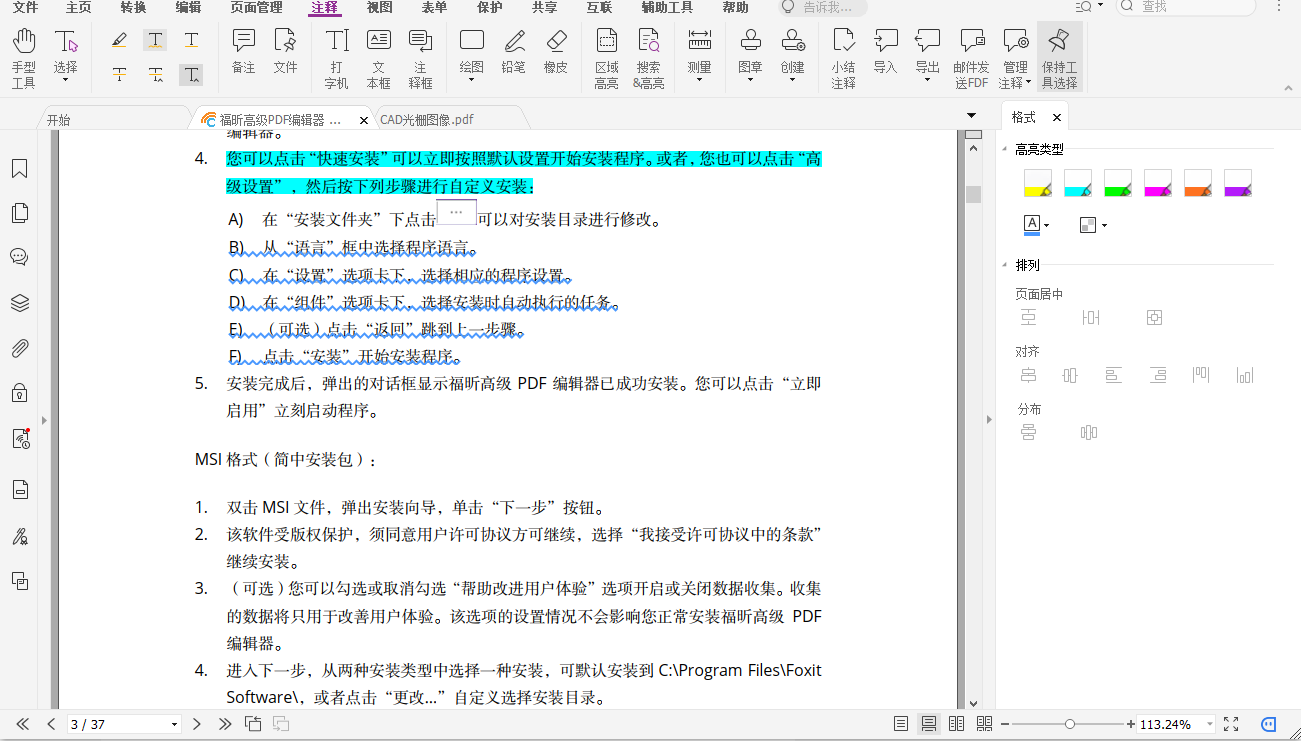Attach a file with 文件 tool
The height and width of the screenshot is (741, 1301).
(x=285, y=51)
